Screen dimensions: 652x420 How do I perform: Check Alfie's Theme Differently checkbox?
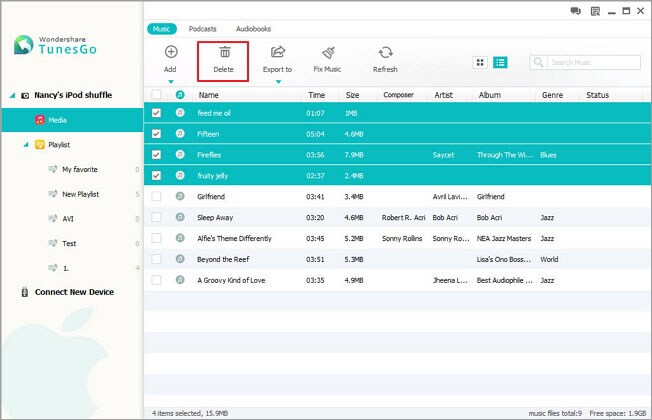pos(156,238)
